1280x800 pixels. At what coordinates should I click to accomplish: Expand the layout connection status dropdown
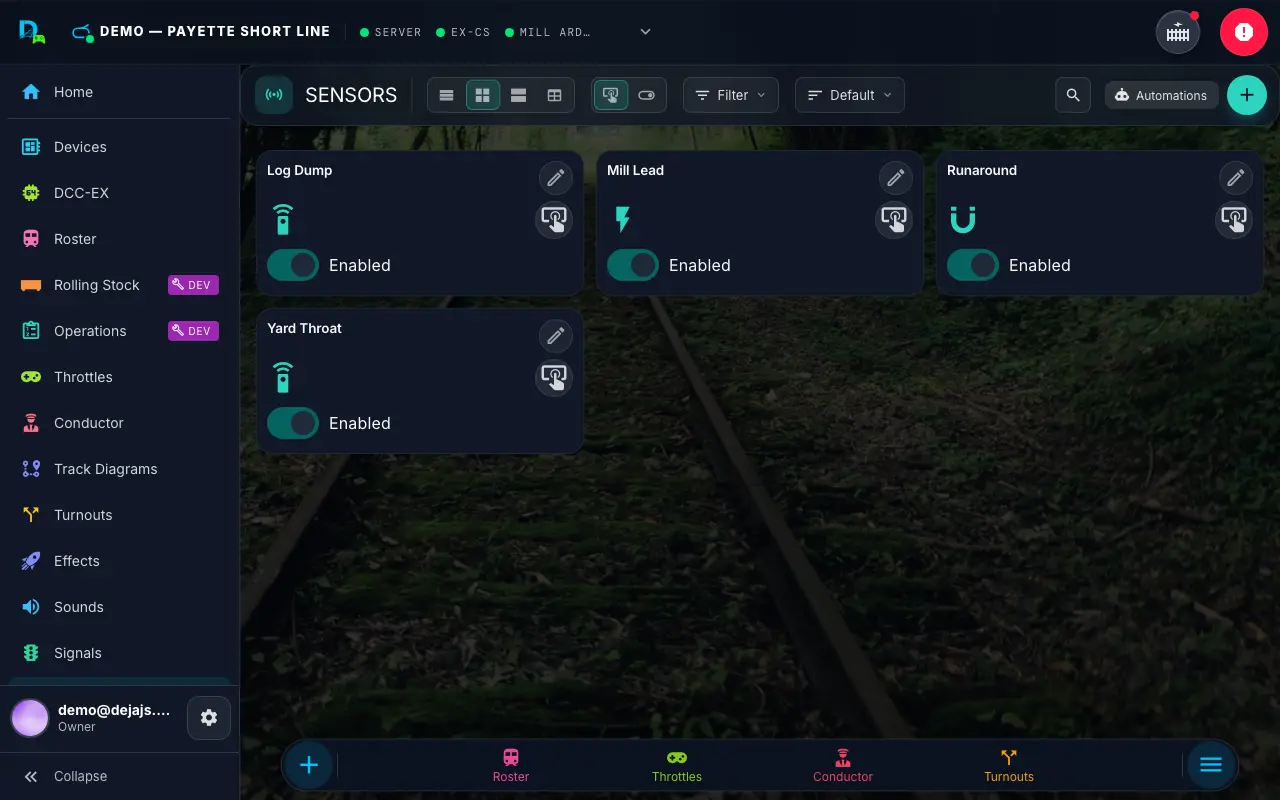(x=646, y=32)
